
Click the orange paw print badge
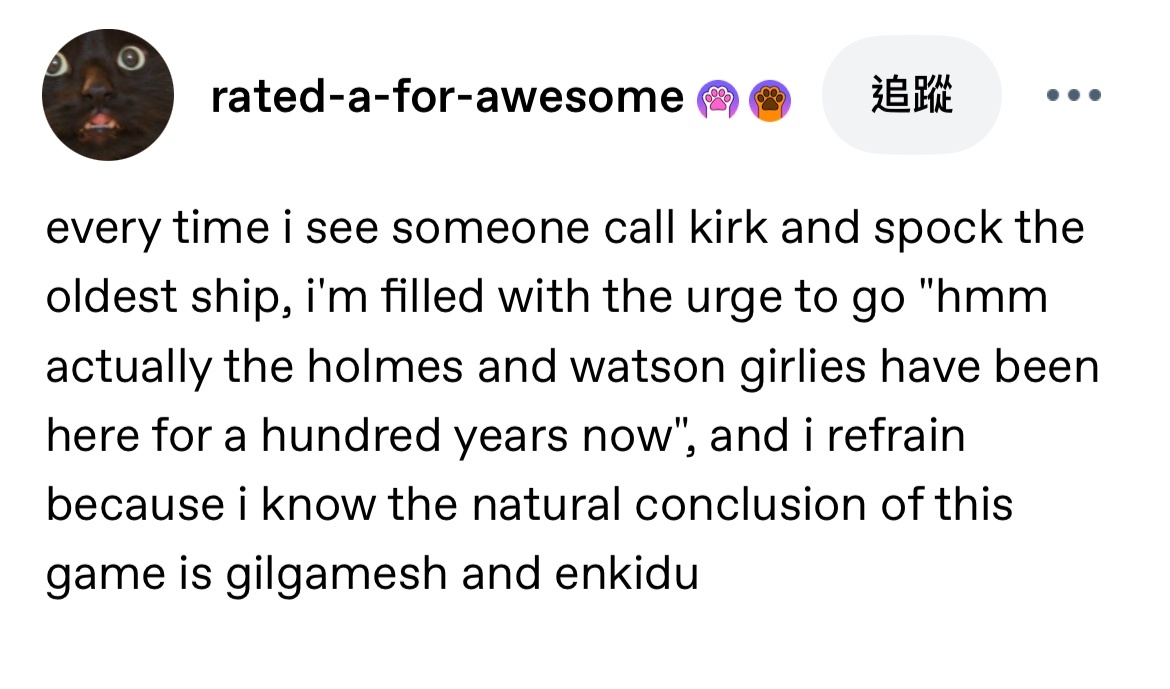click(770, 100)
